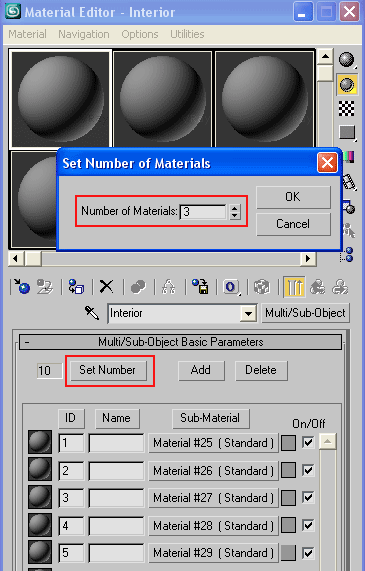Screen dimensions: 365x571
Task: Toggle the Show End Result icon
Action: tap(294, 287)
